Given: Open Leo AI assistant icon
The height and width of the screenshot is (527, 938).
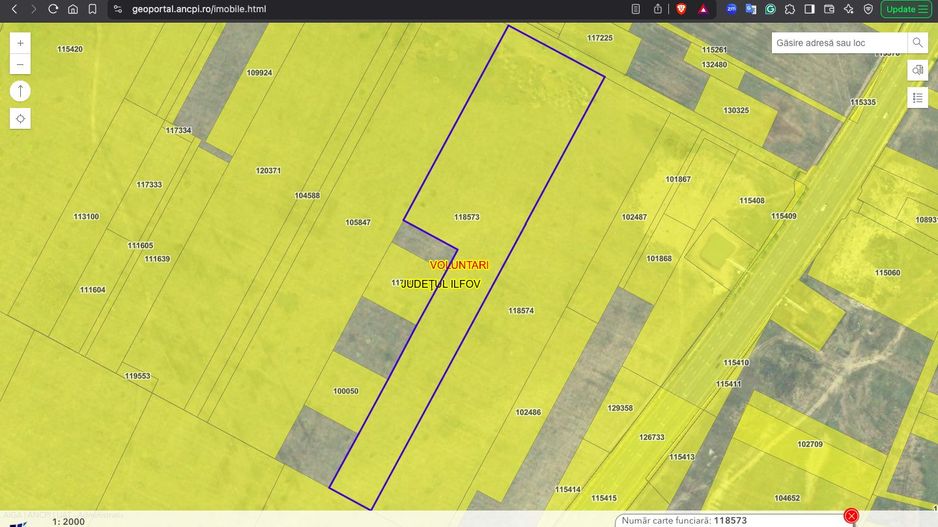Looking at the screenshot, I should coord(848,9).
